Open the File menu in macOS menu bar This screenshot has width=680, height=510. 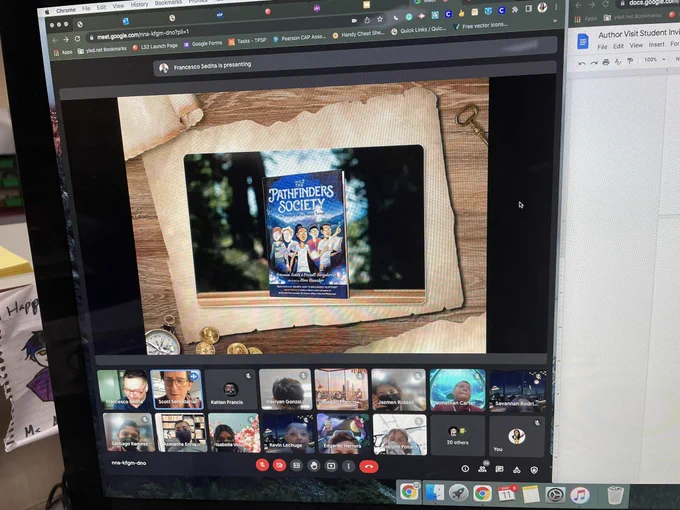(x=86, y=8)
